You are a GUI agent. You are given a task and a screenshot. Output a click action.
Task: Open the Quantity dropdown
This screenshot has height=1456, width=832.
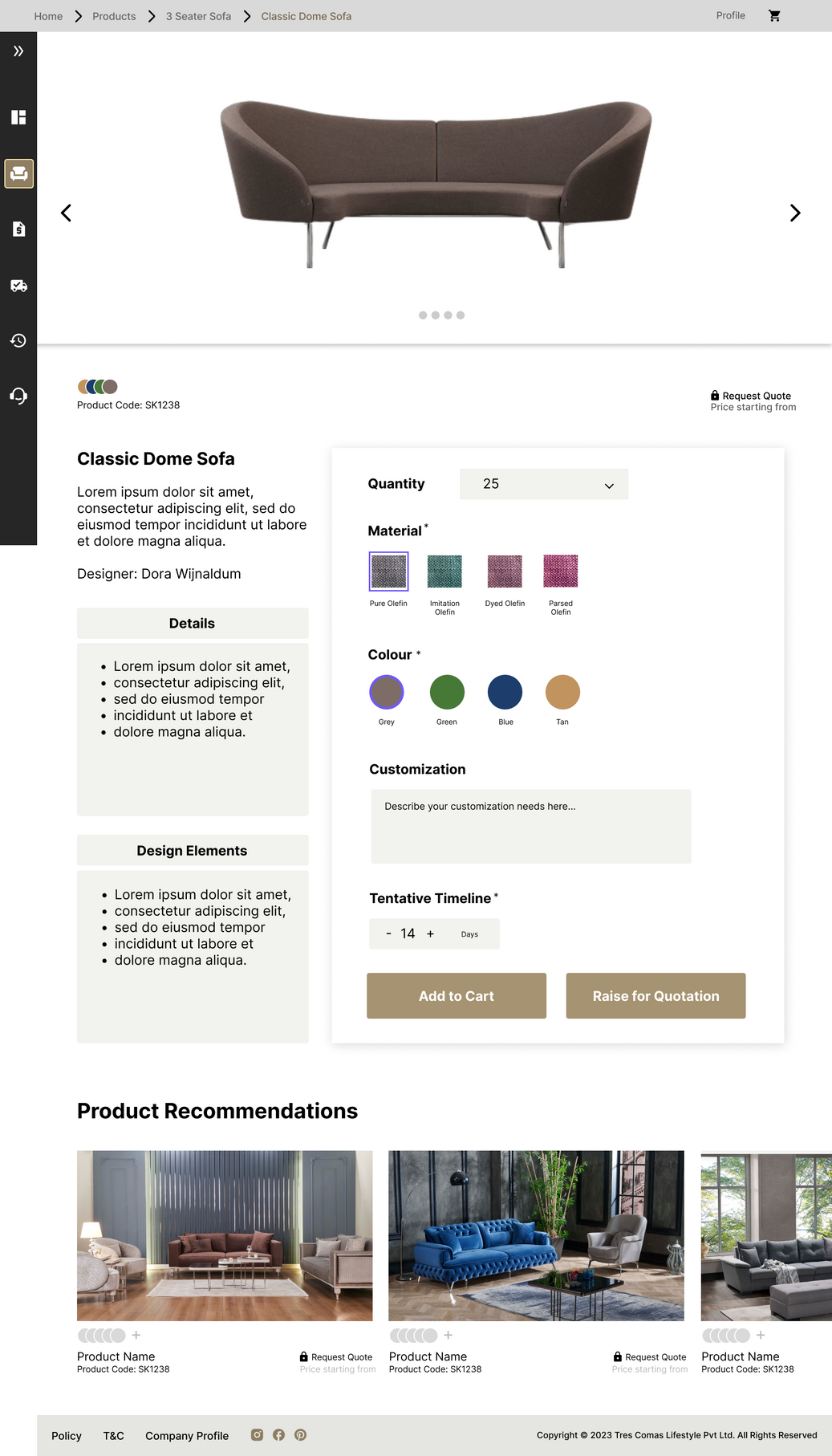(543, 484)
